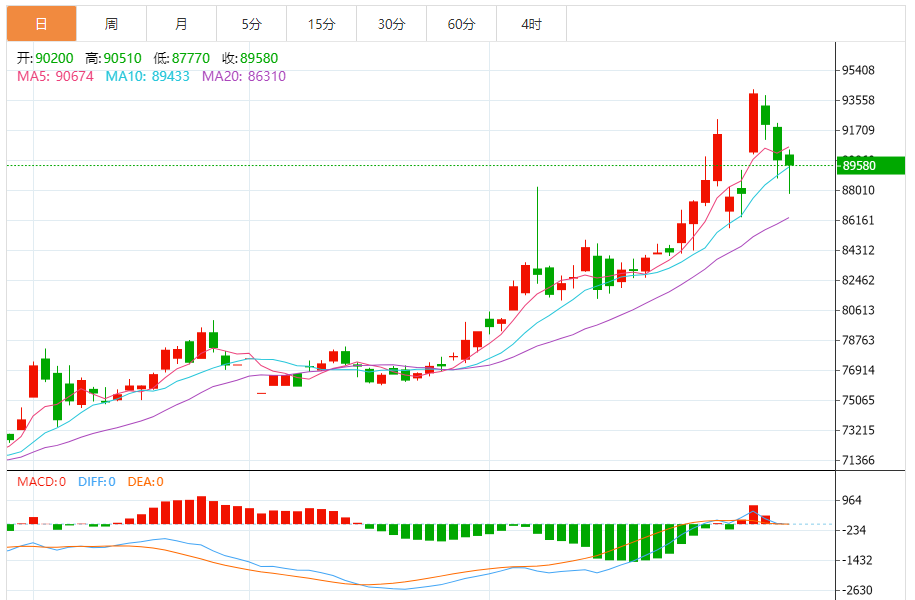
Task: Switch to the 4时 timeframe tab
Action: coord(531,24)
